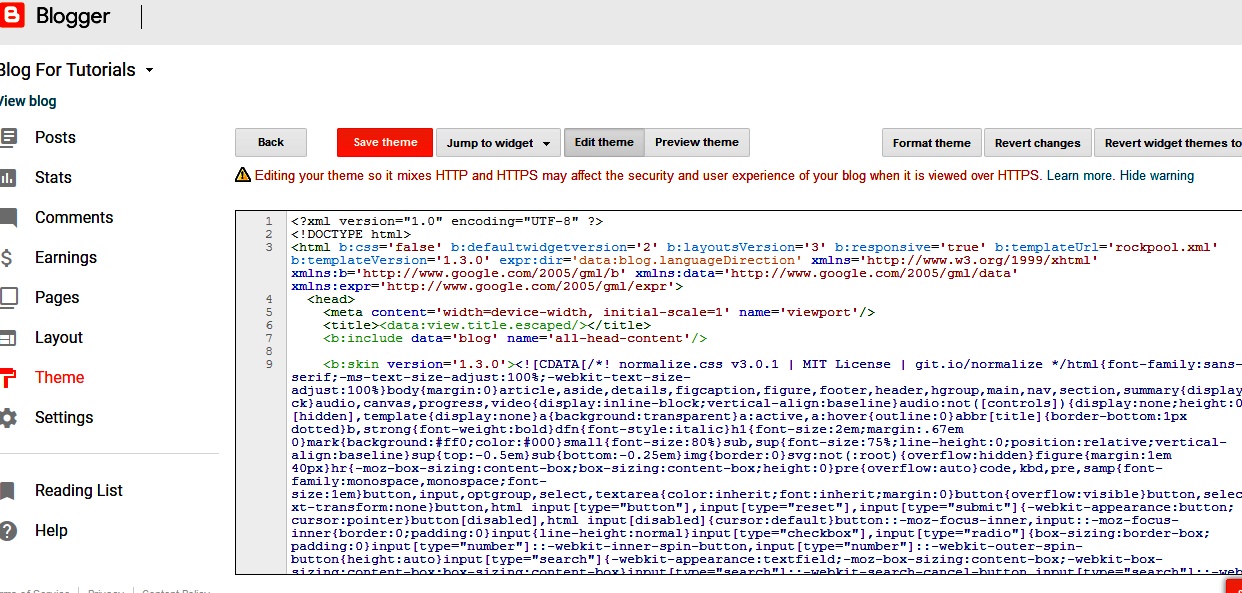Viewport: 1242px width, 593px height.
Task: Select Theme in the sidebar
Action: click(60, 378)
